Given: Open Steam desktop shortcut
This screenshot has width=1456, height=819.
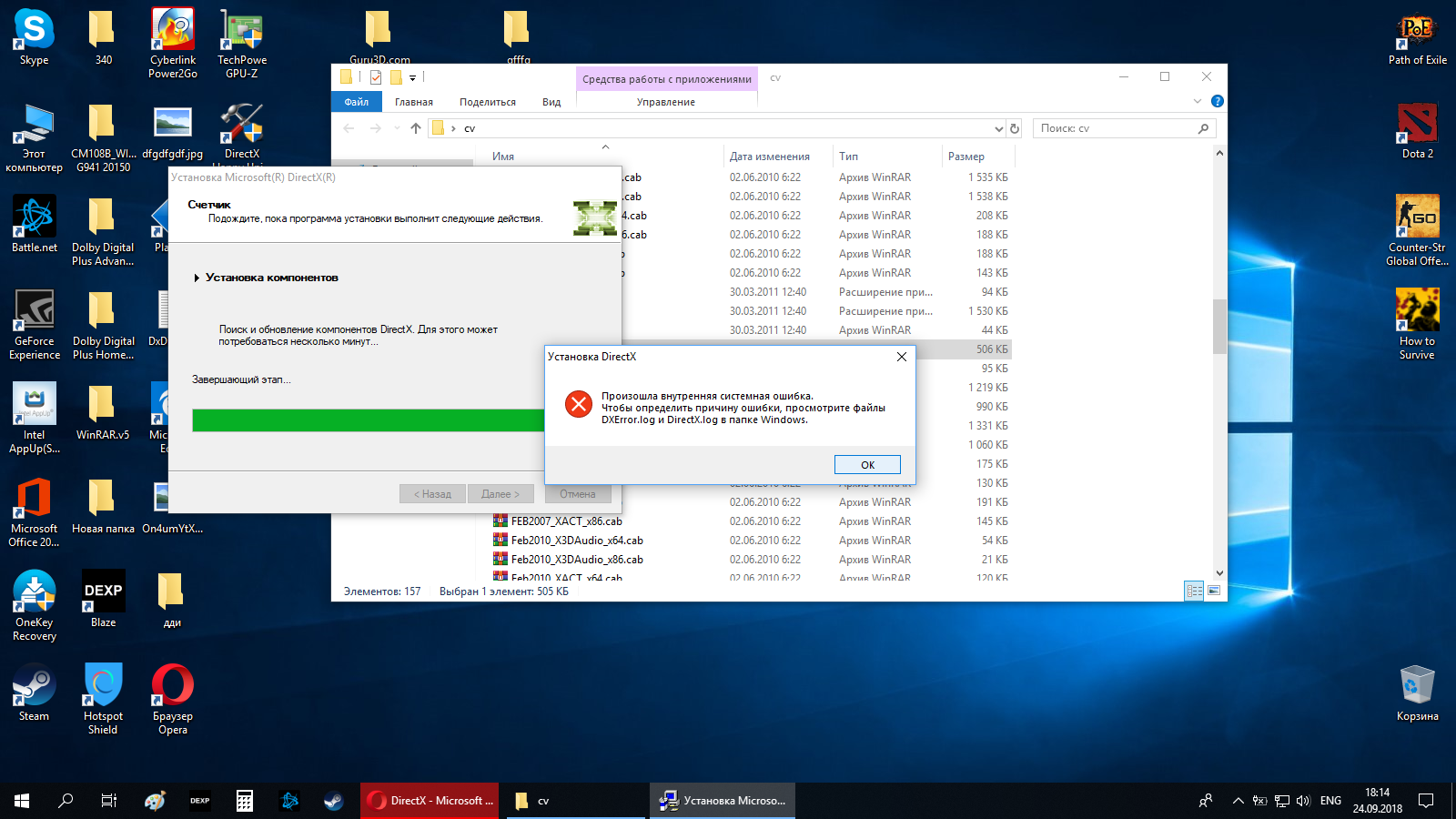Looking at the screenshot, I should [x=34, y=693].
